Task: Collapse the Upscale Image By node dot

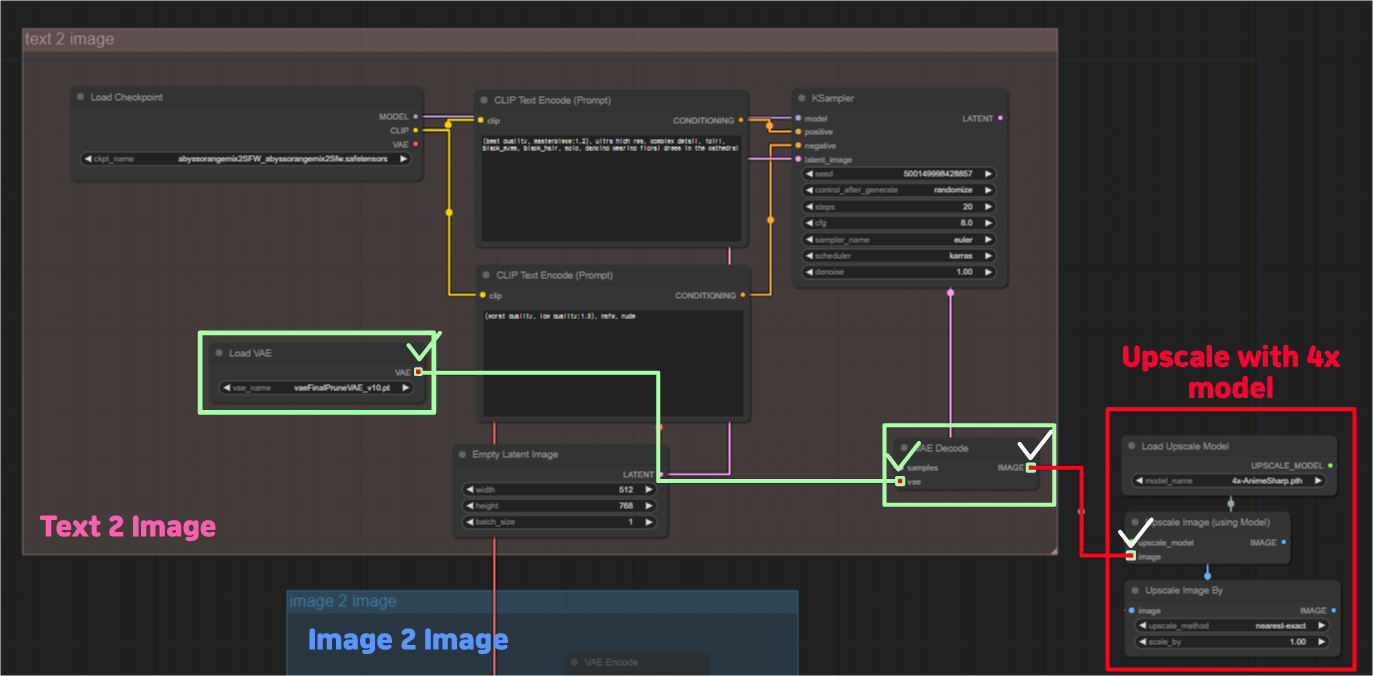Action: click(x=1134, y=590)
